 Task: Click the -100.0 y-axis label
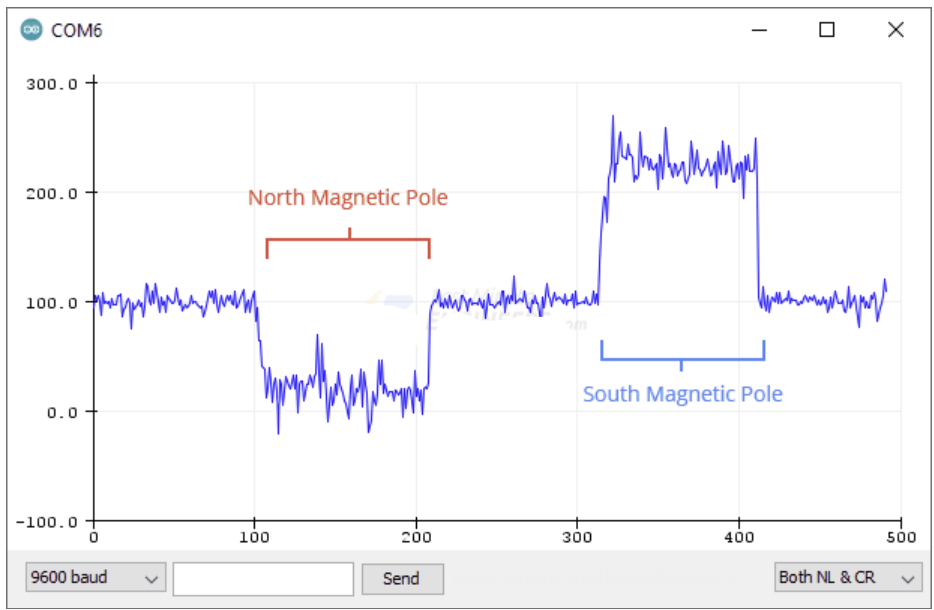[49, 521]
